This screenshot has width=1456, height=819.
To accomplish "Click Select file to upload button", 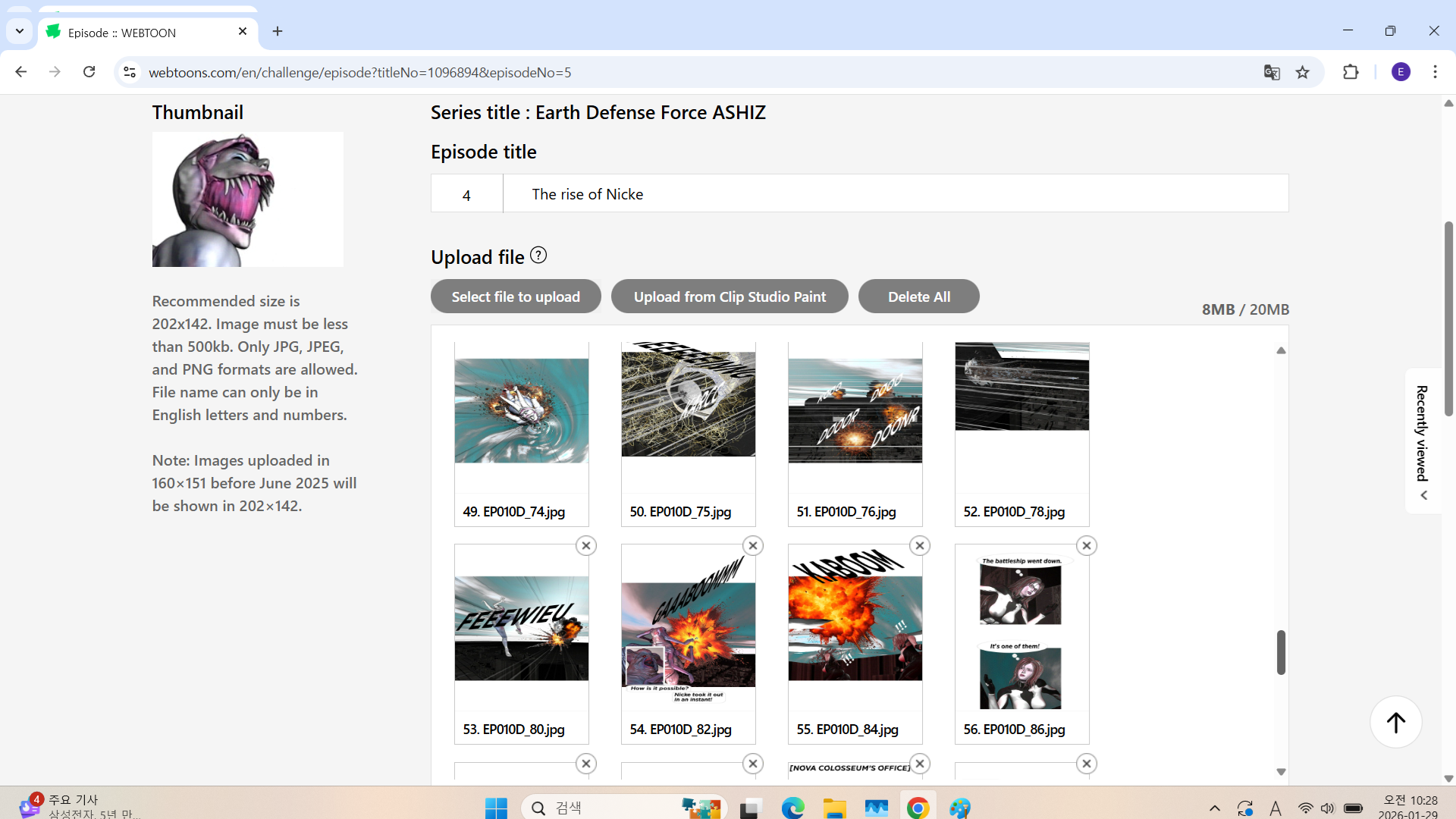I will [x=516, y=297].
